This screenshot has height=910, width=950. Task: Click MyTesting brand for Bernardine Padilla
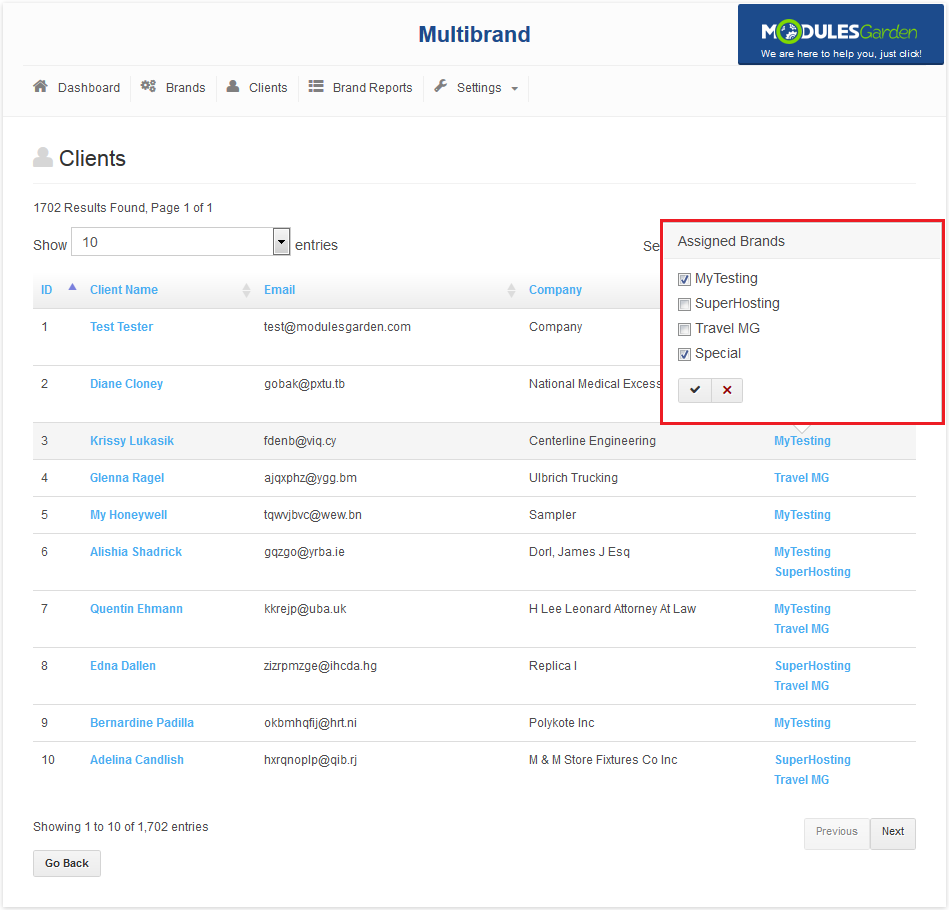[802, 723]
